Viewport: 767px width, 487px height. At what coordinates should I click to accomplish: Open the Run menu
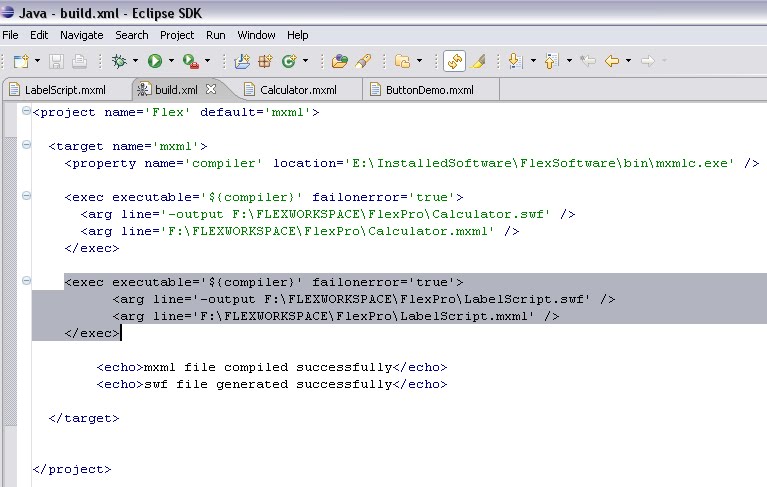point(216,35)
